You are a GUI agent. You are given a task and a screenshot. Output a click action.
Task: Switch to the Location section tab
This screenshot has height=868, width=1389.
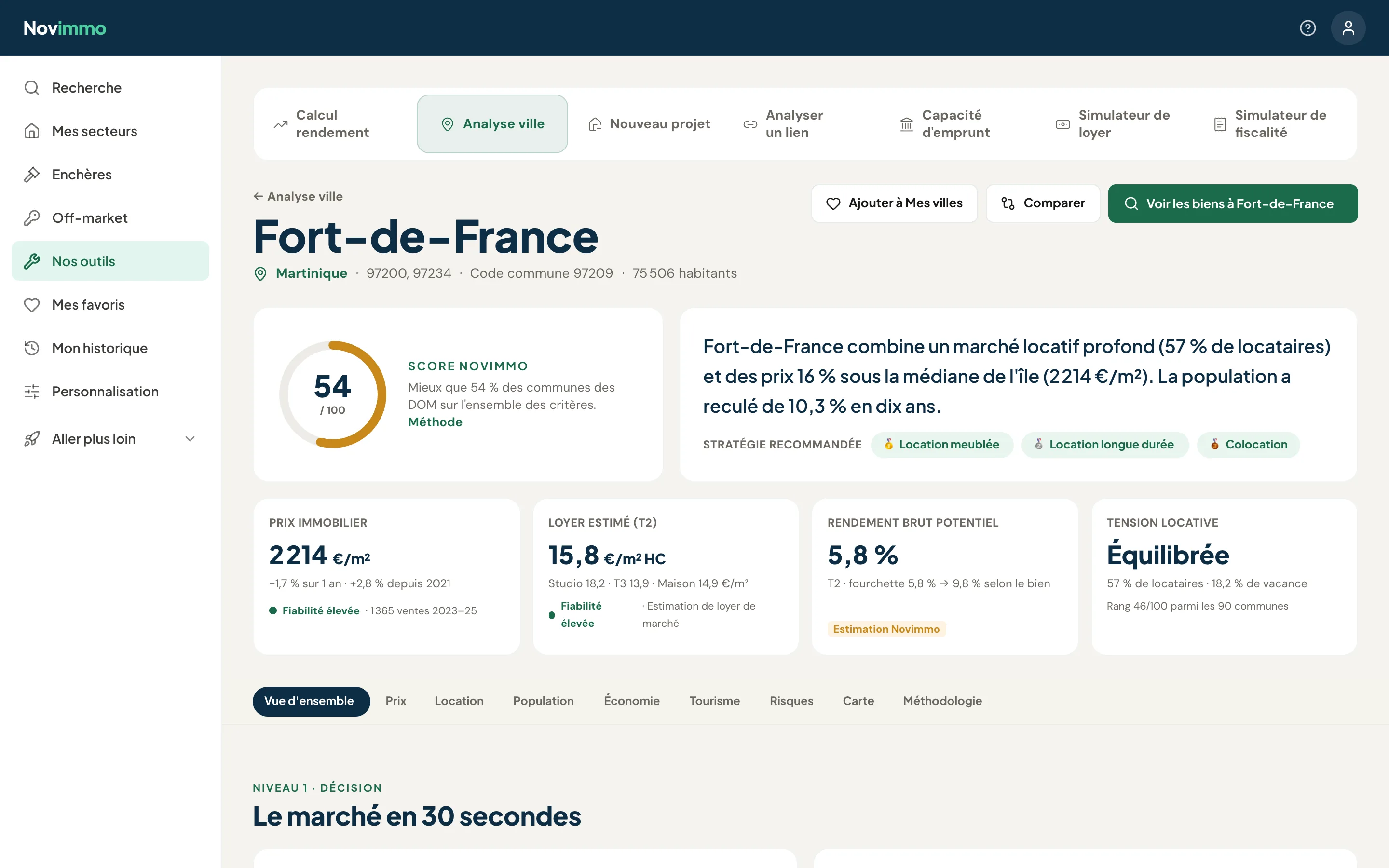click(x=459, y=701)
